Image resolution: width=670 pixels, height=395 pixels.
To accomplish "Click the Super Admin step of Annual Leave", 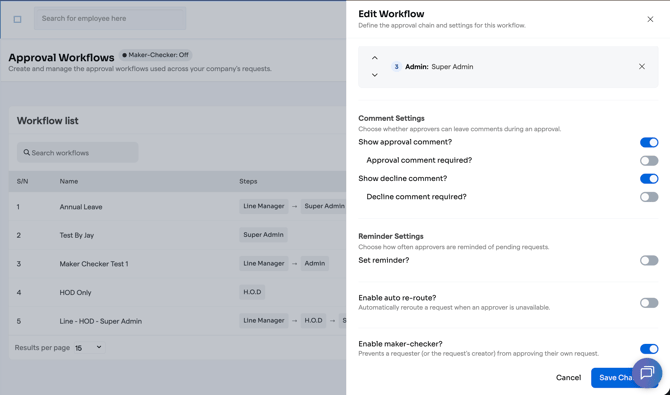I will coord(323,206).
